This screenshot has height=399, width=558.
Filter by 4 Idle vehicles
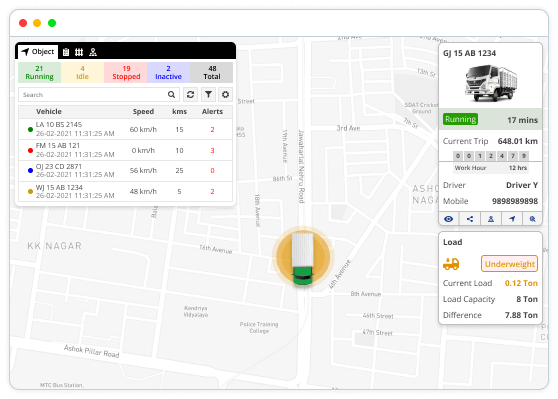pos(82,73)
